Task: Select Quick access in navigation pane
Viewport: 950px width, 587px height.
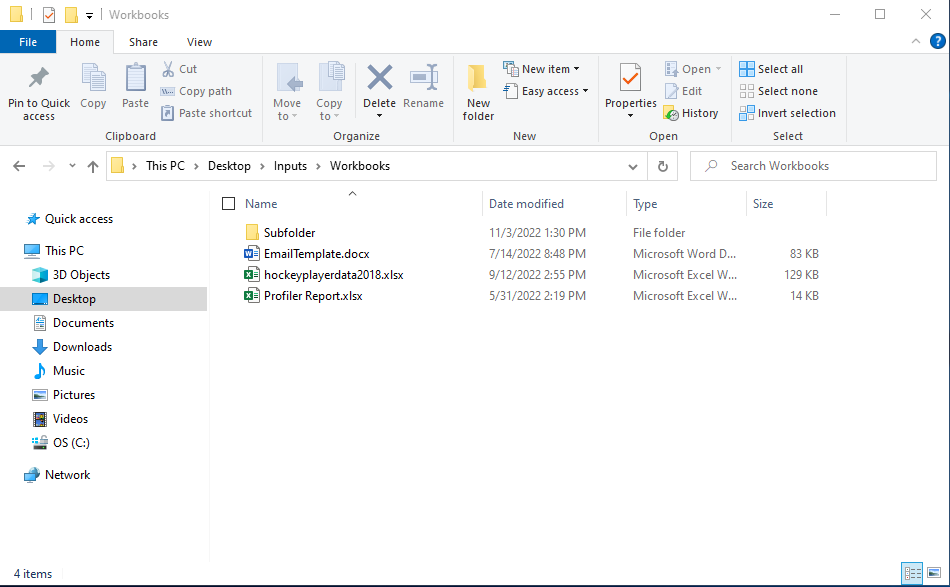Action: 79,219
